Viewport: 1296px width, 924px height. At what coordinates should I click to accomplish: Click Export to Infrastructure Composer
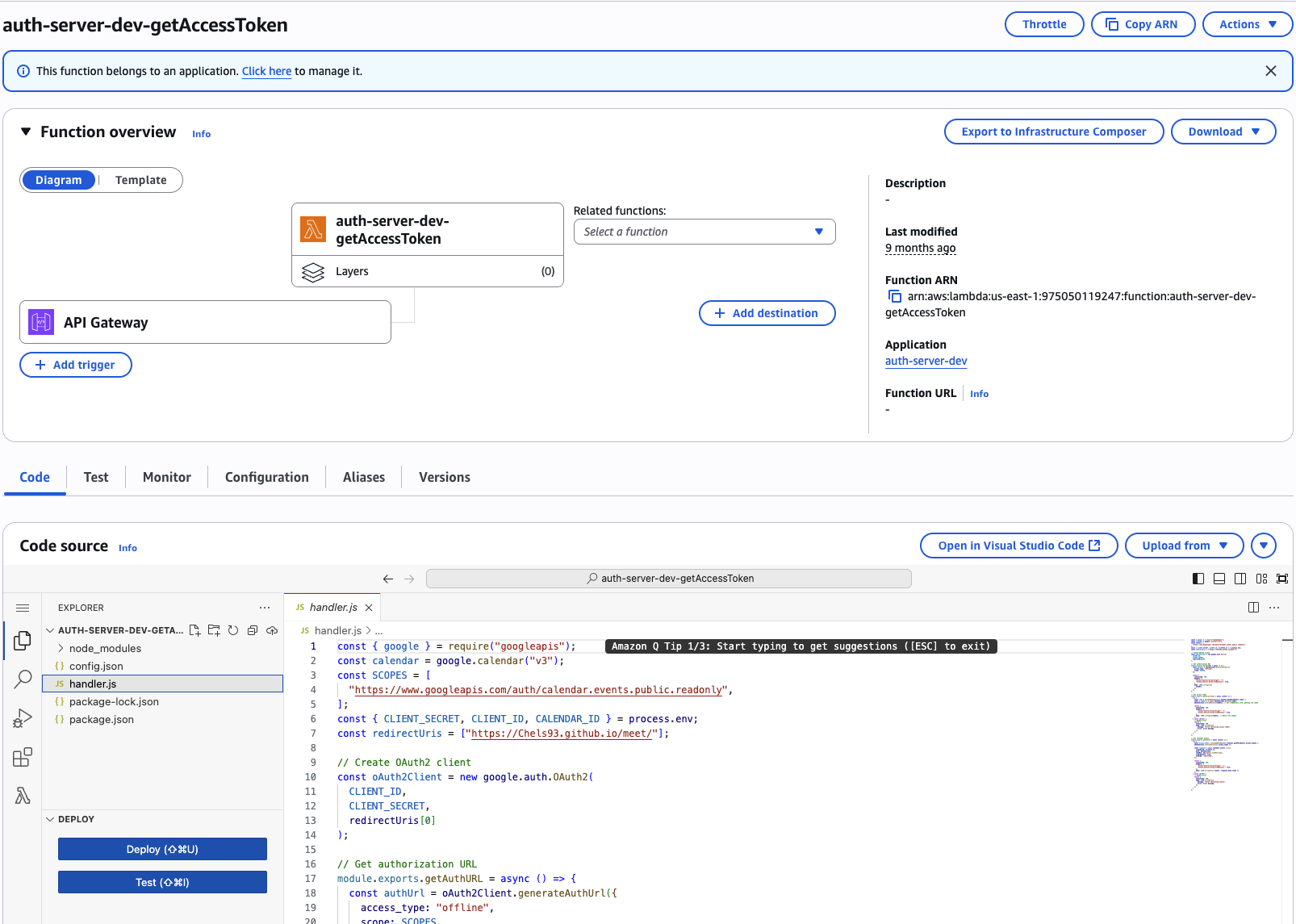[x=1054, y=132]
